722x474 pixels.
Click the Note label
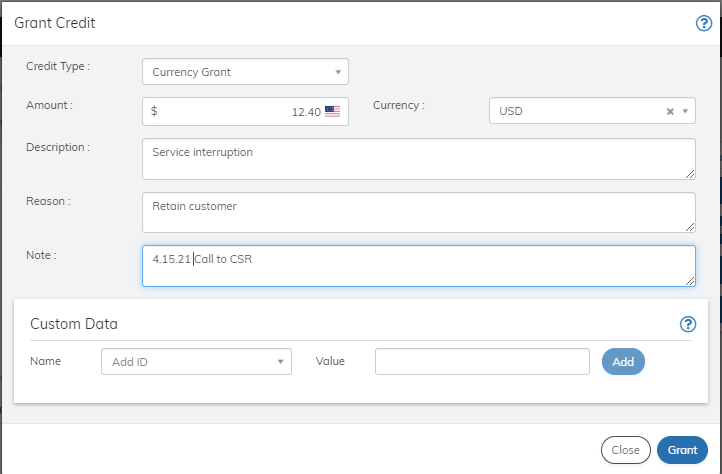pyautogui.click(x=41, y=255)
